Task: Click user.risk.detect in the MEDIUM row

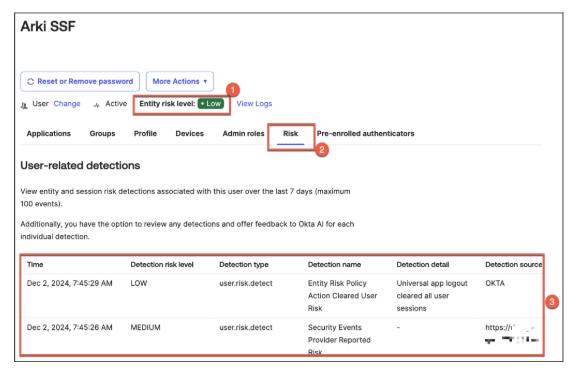Action: (x=246, y=327)
